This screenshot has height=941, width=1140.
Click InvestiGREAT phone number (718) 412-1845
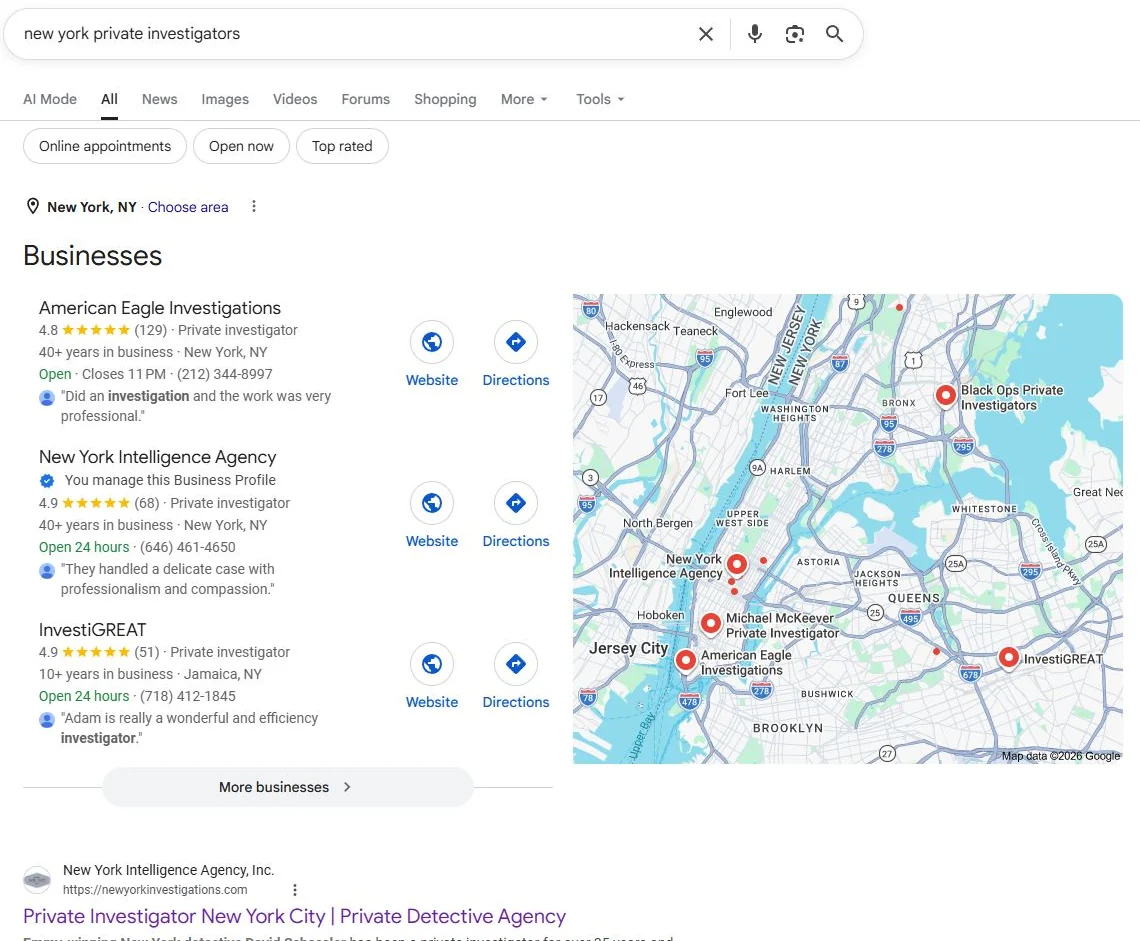pos(188,696)
